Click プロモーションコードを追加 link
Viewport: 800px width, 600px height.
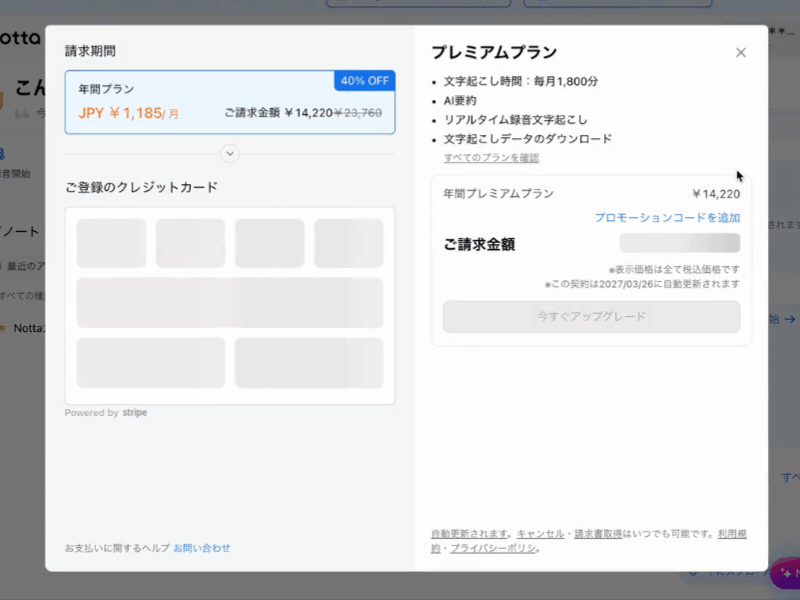click(x=667, y=217)
